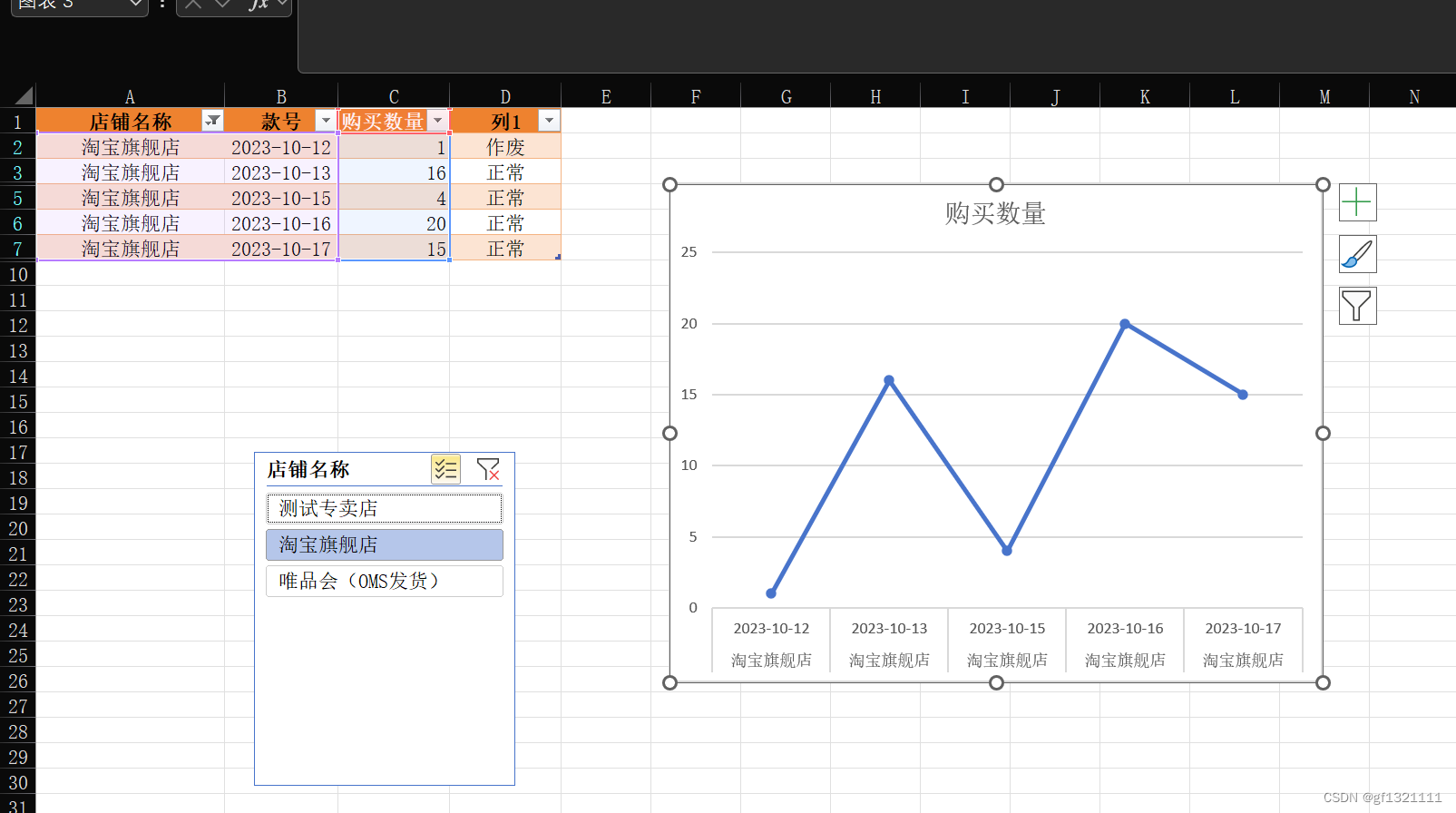Screen dimensions: 1456x813
Task: Click cell with date 2023-10-12
Action: [281, 146]
